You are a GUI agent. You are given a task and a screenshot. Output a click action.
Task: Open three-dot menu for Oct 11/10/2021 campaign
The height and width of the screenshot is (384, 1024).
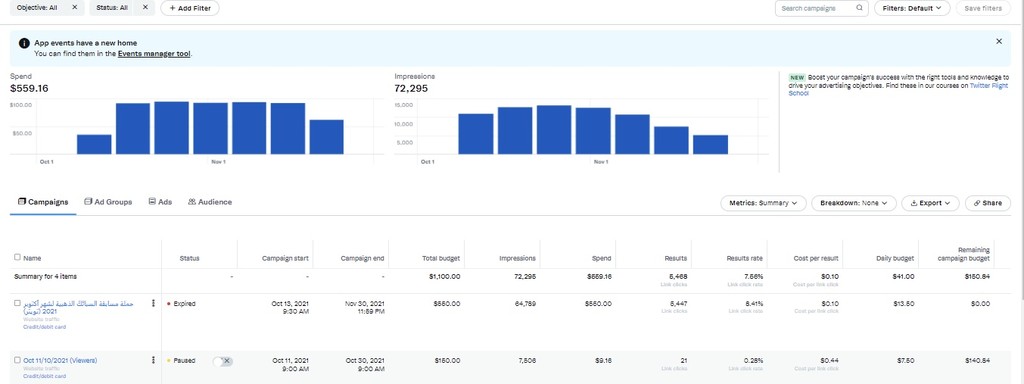click(x=153, y=360)
